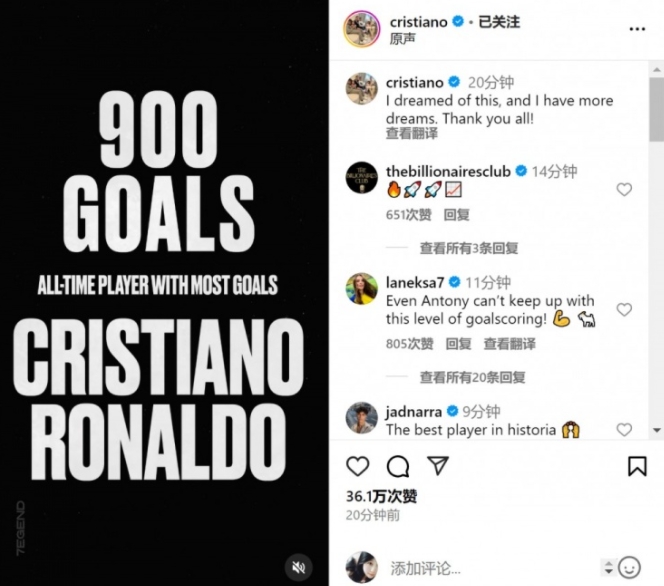Click the scrollbar down arrow in comments
Viewport: 664px width, 586px height.
(x=657, y=430)
